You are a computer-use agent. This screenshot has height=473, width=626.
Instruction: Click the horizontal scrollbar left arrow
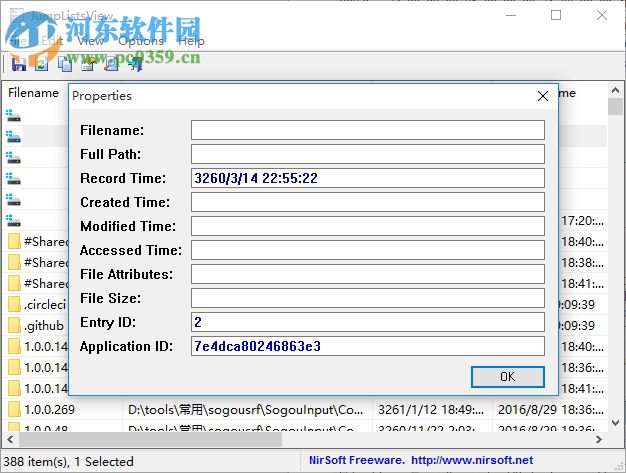tap(10, 439)
